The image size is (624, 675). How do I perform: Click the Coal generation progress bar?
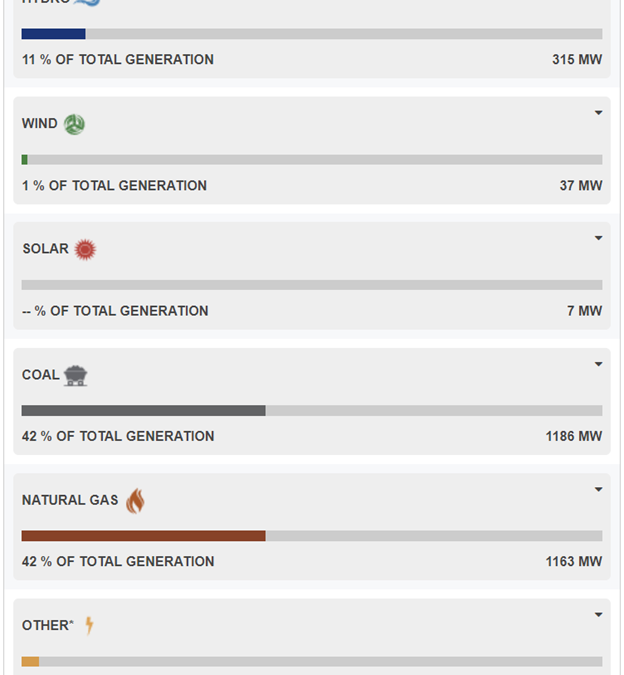click(312, 410)
